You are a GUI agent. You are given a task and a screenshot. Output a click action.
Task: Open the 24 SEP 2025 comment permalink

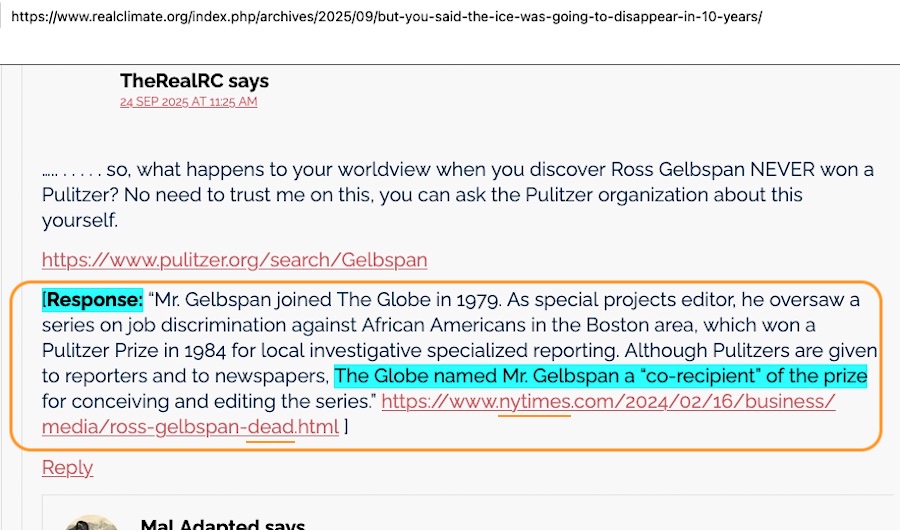click(x=188, y=102)
